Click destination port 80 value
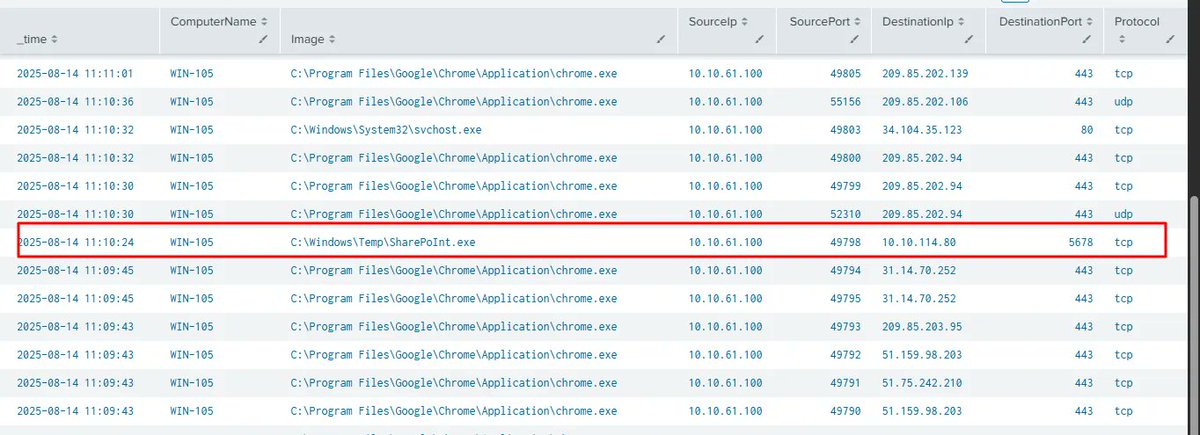The width and height of the screenshot is (1200, 435). pos(1087,130)
